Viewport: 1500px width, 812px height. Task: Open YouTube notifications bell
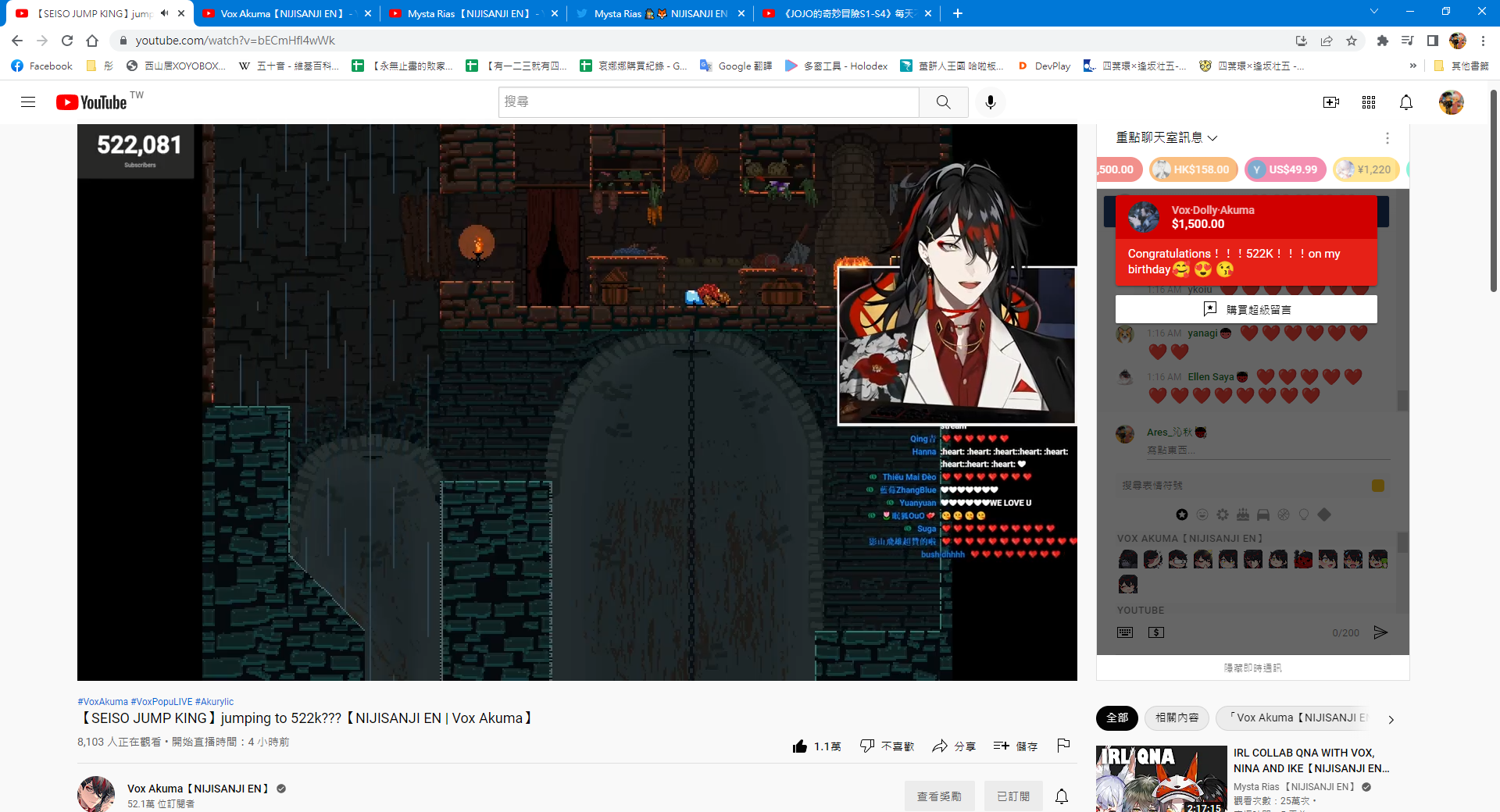point(1406,102)
